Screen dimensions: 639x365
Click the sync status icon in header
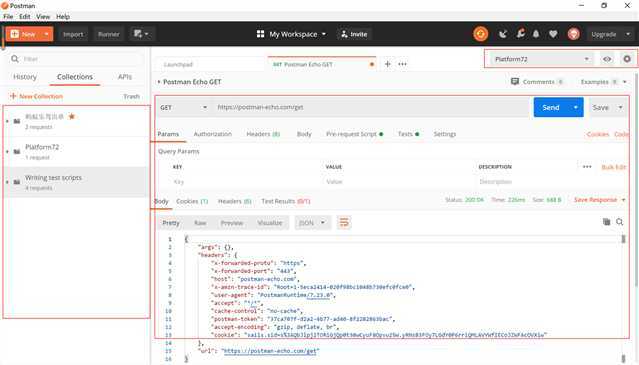pos(480,34)
